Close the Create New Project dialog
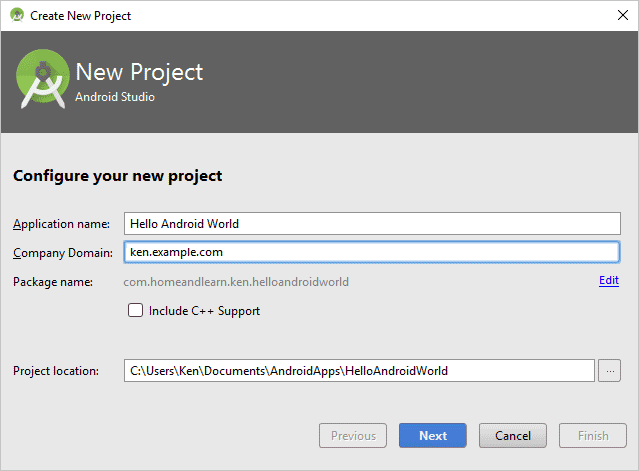 pyautogui.click(x=622, y=15)
